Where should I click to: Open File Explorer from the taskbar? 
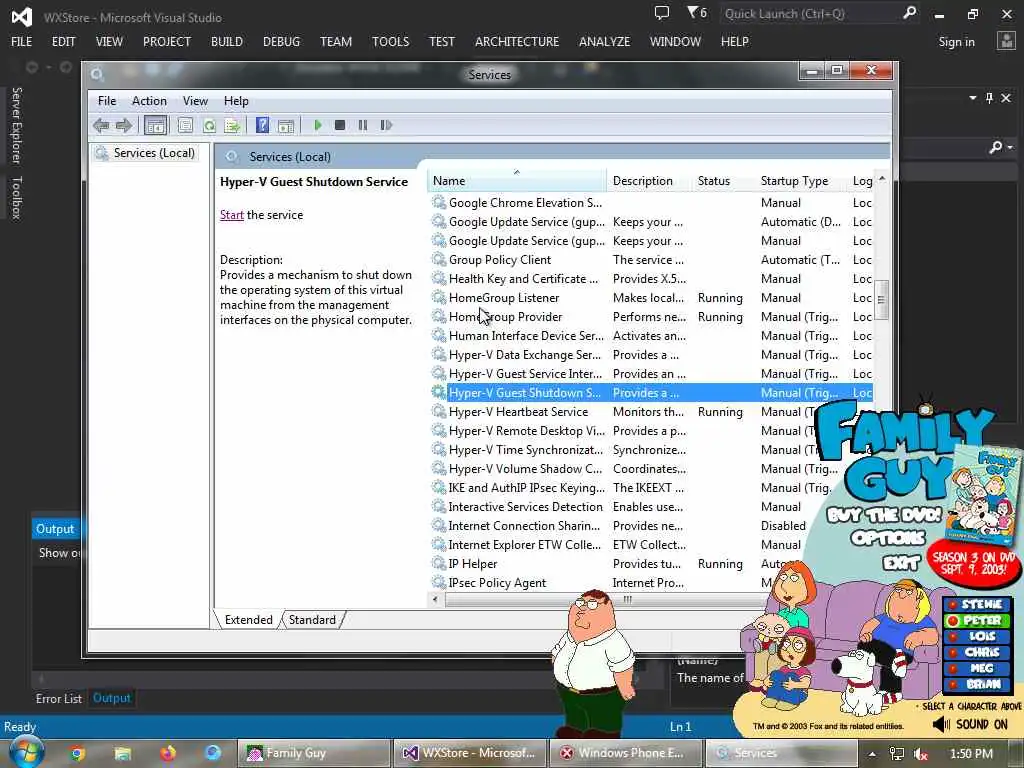[122, 754]
